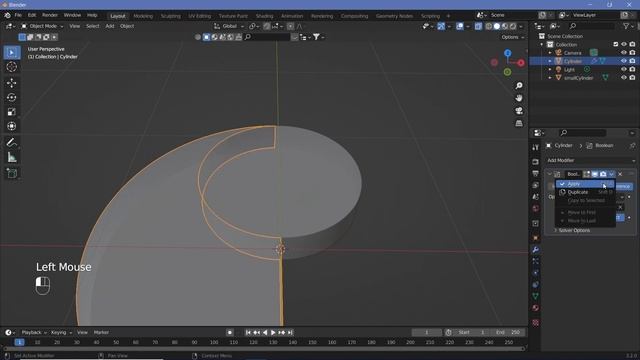
Task: Select the Add Cube tool
Action: pos(11,173)
